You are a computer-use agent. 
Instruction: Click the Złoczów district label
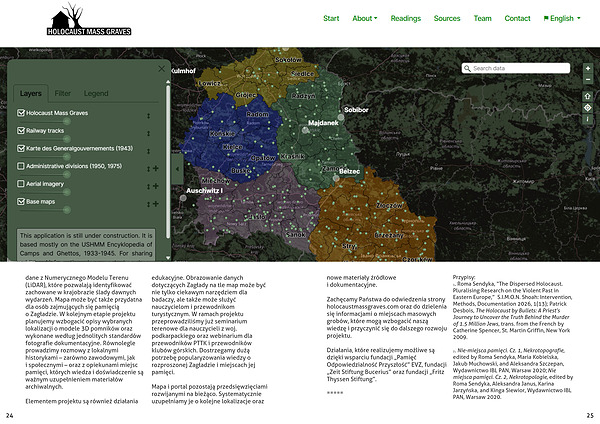389,205
